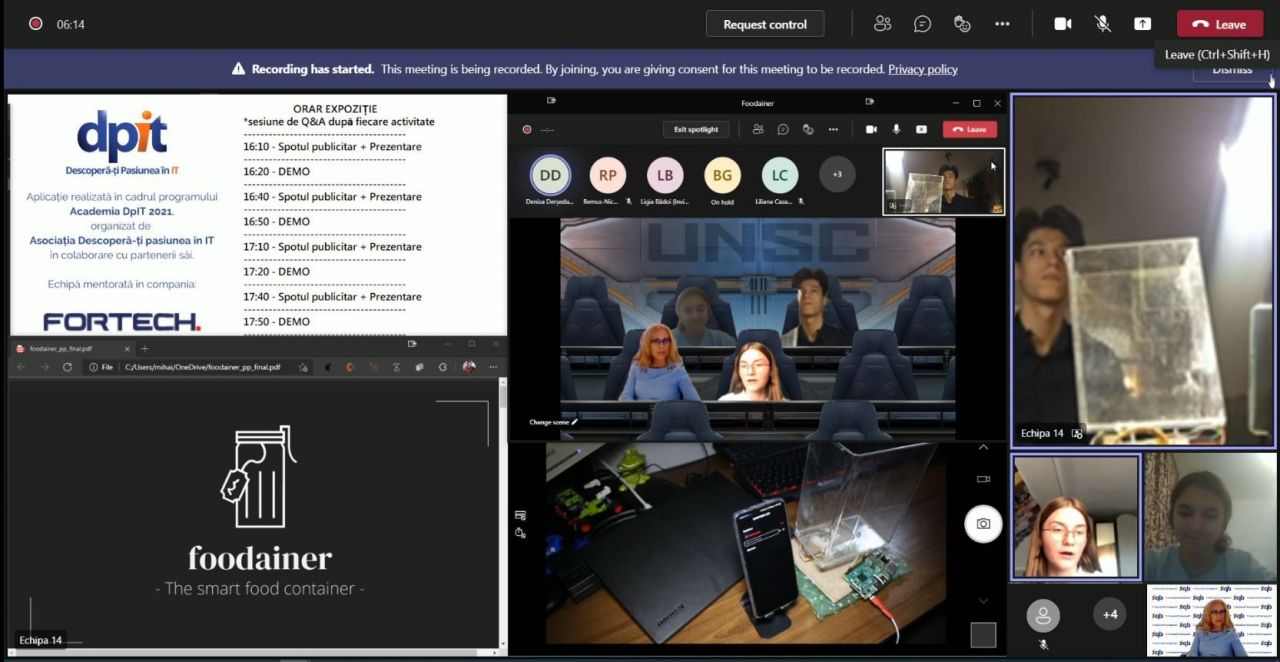Switch to video mode in Camera app
1280x662 pixels.
983,479
